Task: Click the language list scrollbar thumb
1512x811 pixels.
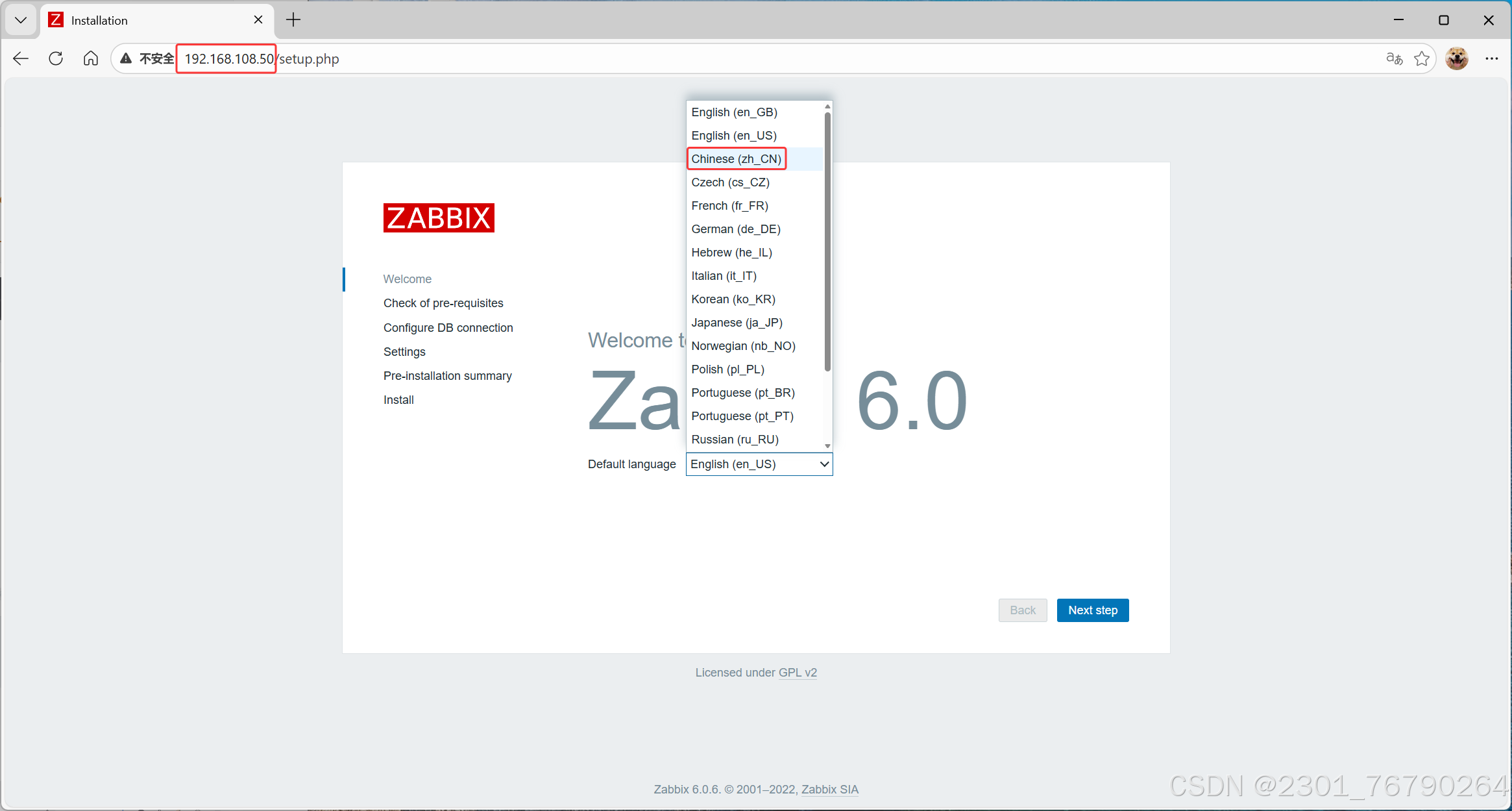Action: [827, 242]
